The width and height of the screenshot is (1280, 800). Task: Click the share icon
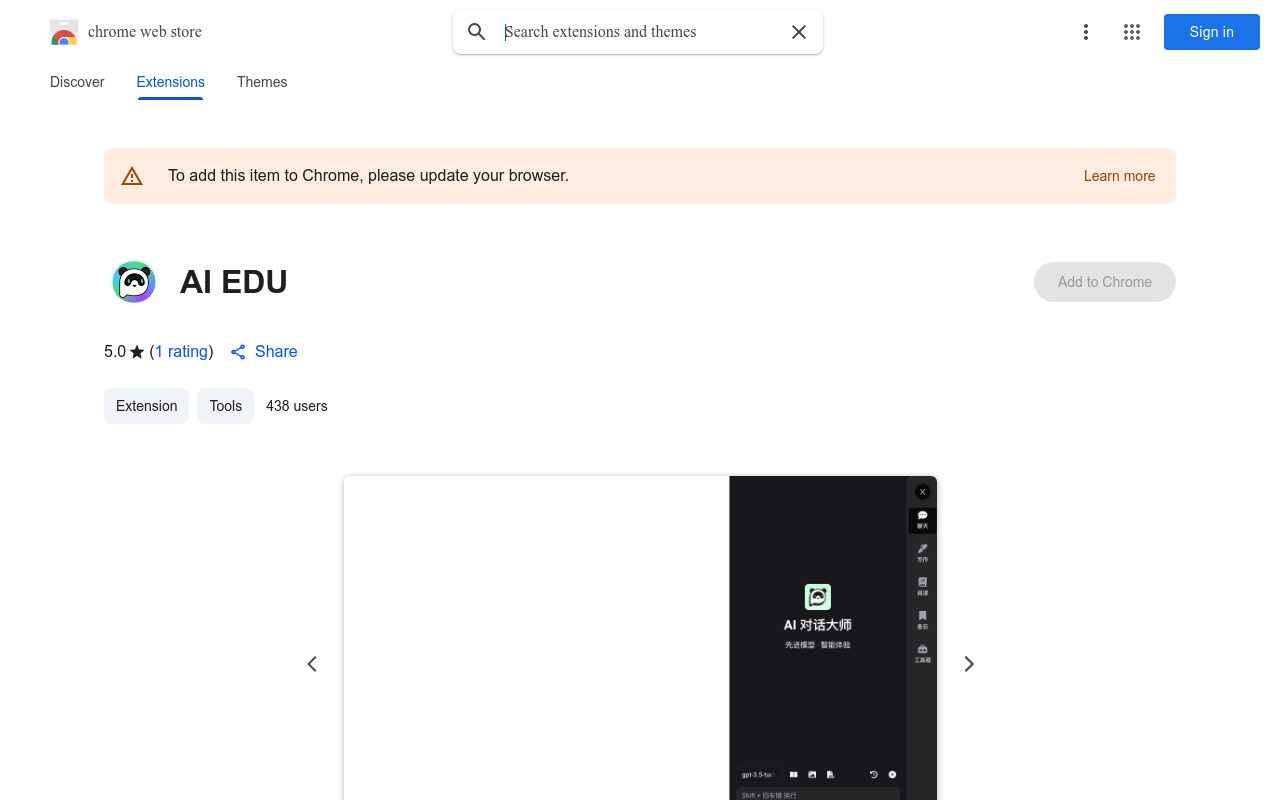point(238,352)
